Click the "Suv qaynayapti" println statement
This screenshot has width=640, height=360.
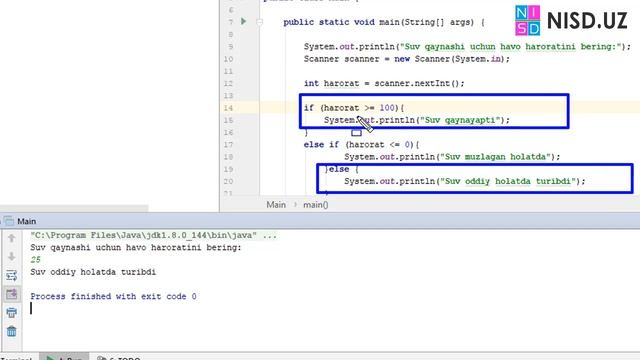click(417, 120)
